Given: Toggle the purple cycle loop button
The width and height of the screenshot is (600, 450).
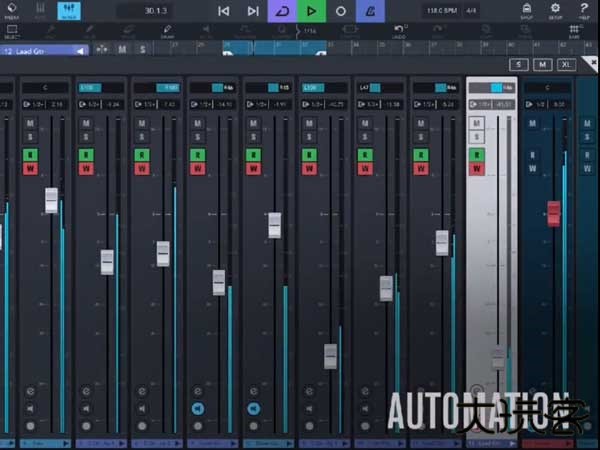Looking at the screenshot, I should click(x=282, y=11).
